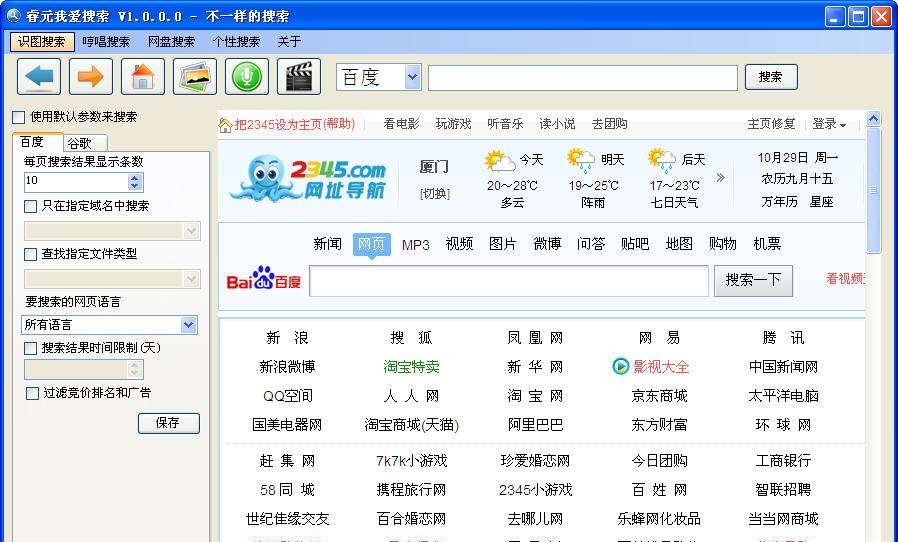Focus the Baidu search input box
The image size is (898, 542).
(509, 281)
